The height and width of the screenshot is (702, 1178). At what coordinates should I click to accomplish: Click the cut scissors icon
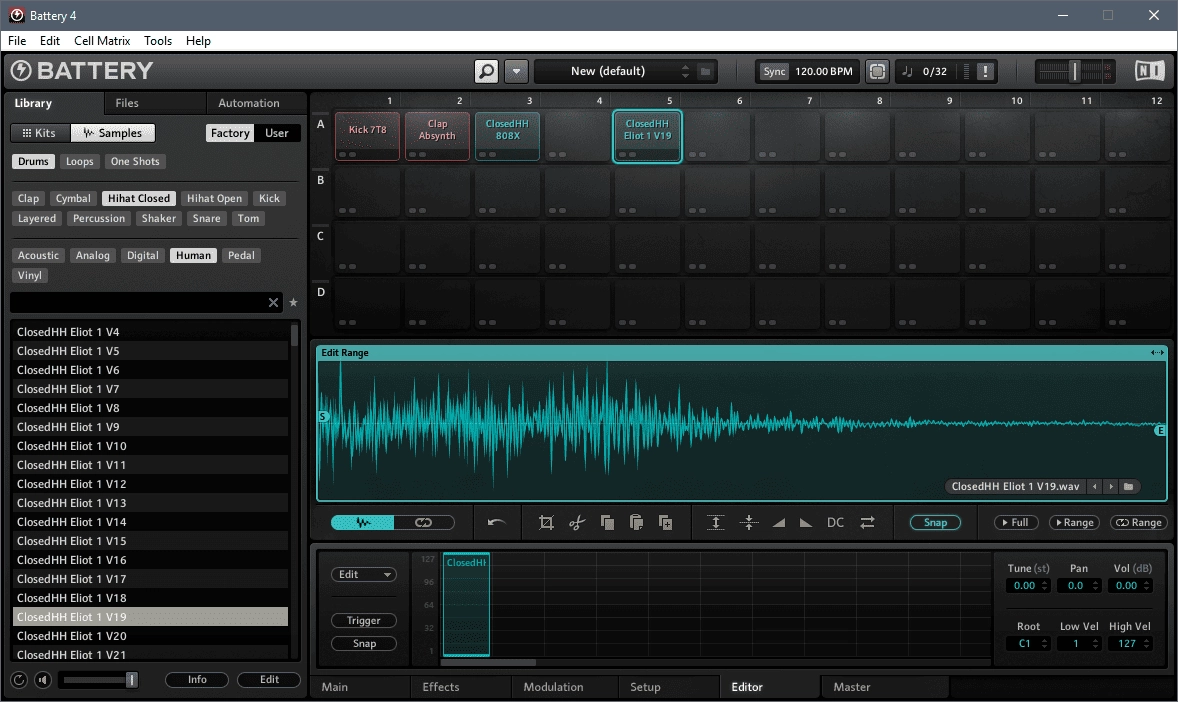pos(577,522)
